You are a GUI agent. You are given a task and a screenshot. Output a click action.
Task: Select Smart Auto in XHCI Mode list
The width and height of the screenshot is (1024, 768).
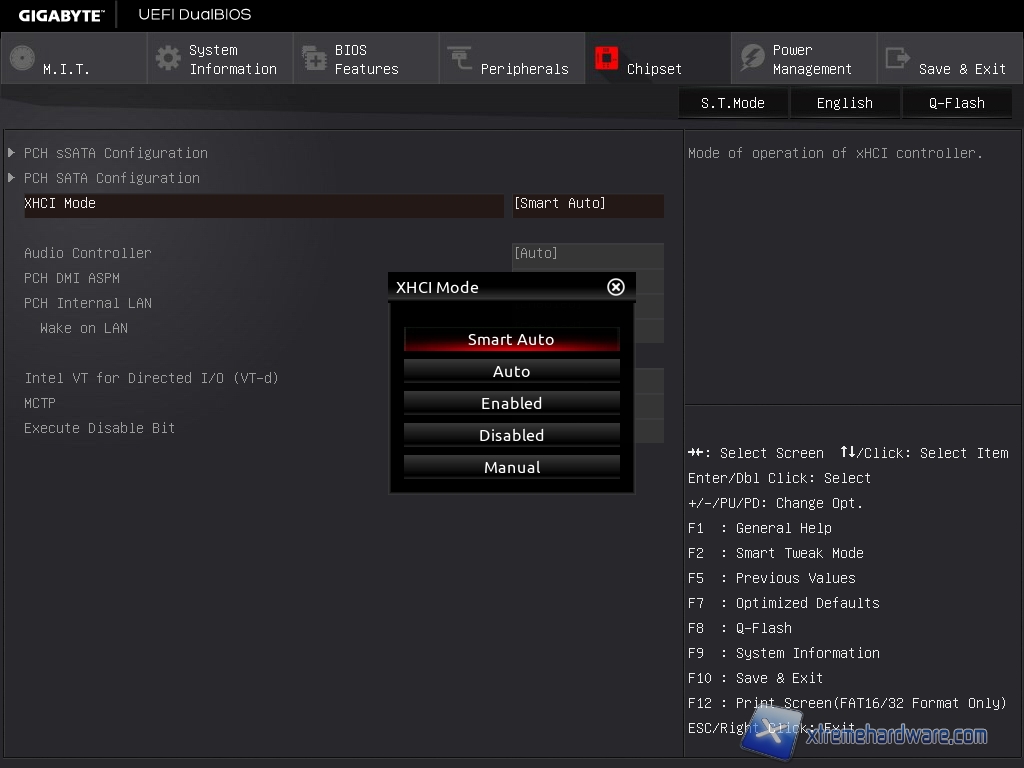(x=511, y=340)
